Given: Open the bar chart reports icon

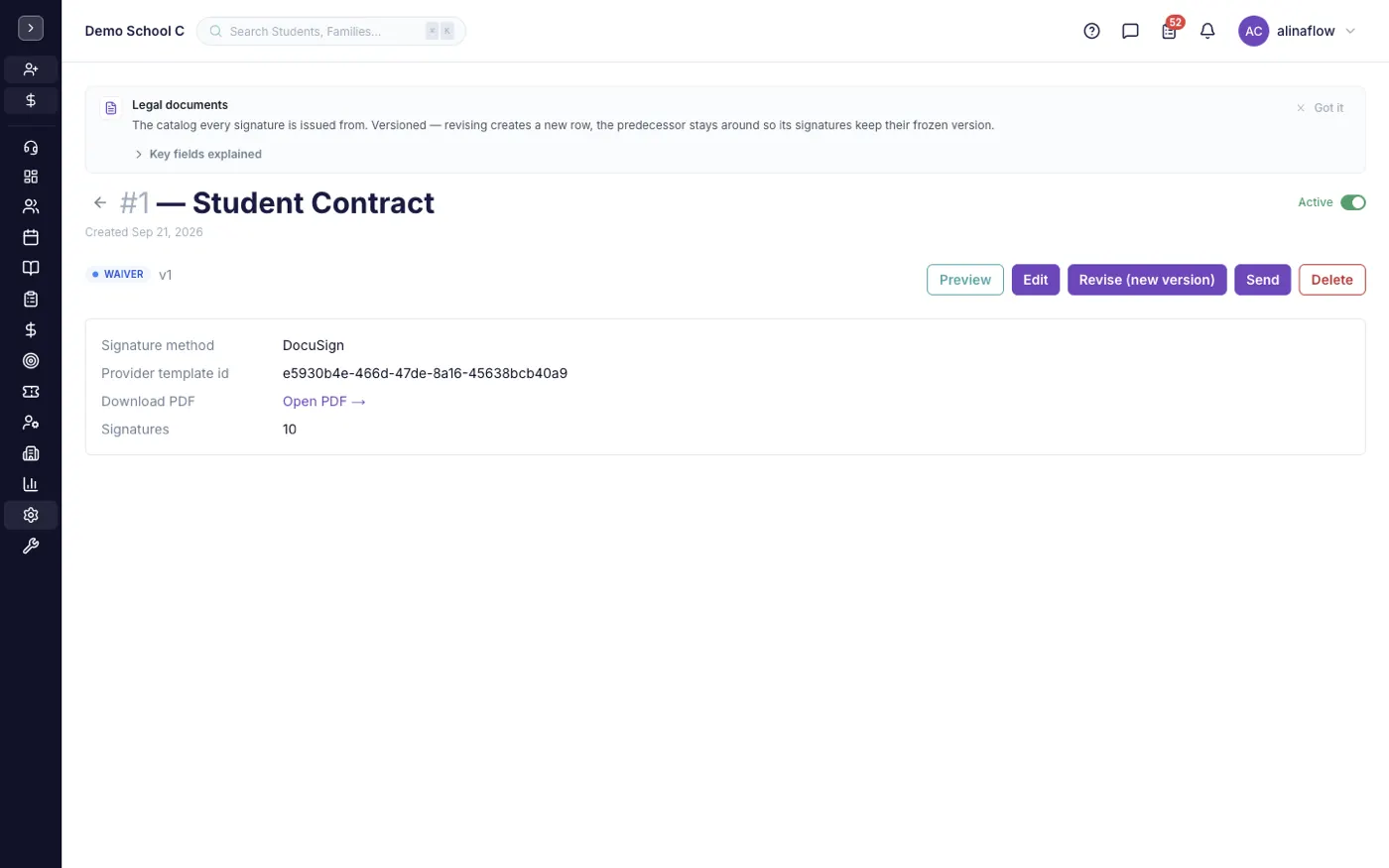Looking at the screenshot, I should tap(31, 484).
